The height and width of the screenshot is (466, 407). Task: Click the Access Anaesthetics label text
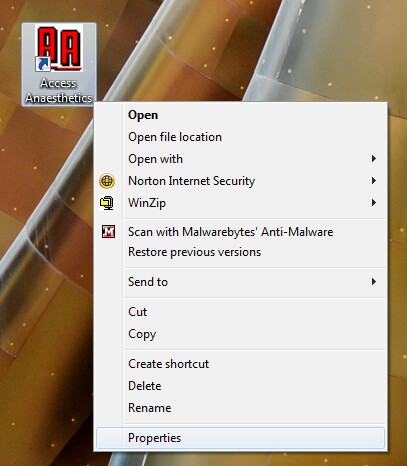pyautogui.click(x=59, y=91)
